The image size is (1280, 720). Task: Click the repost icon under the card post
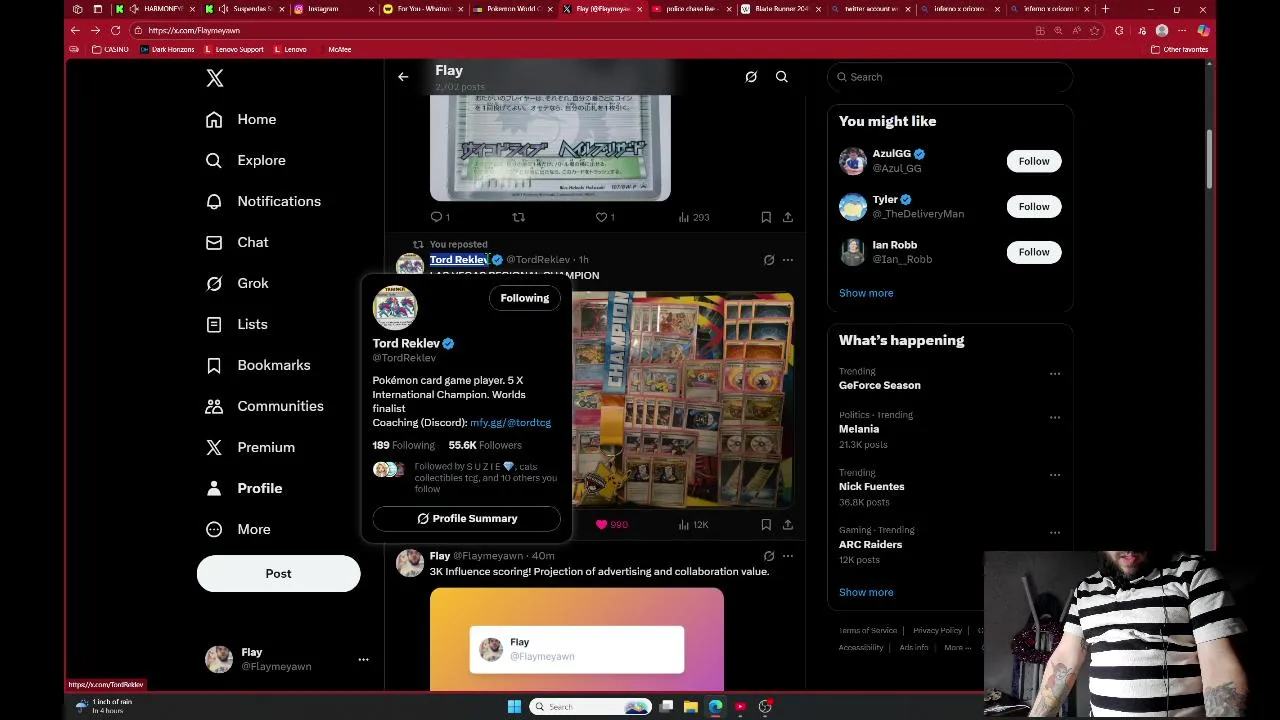(518, 217)
